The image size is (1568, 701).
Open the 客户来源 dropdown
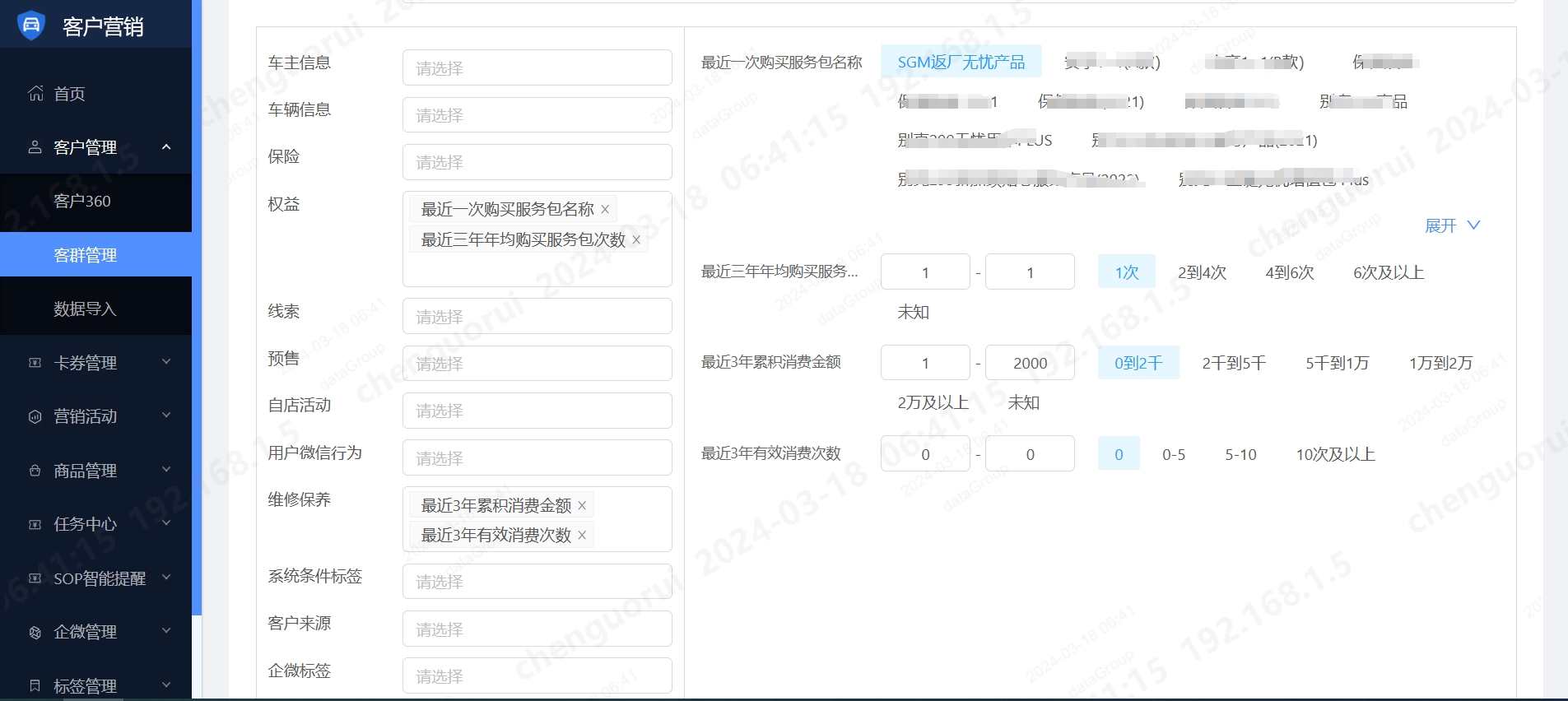point(537,629)
